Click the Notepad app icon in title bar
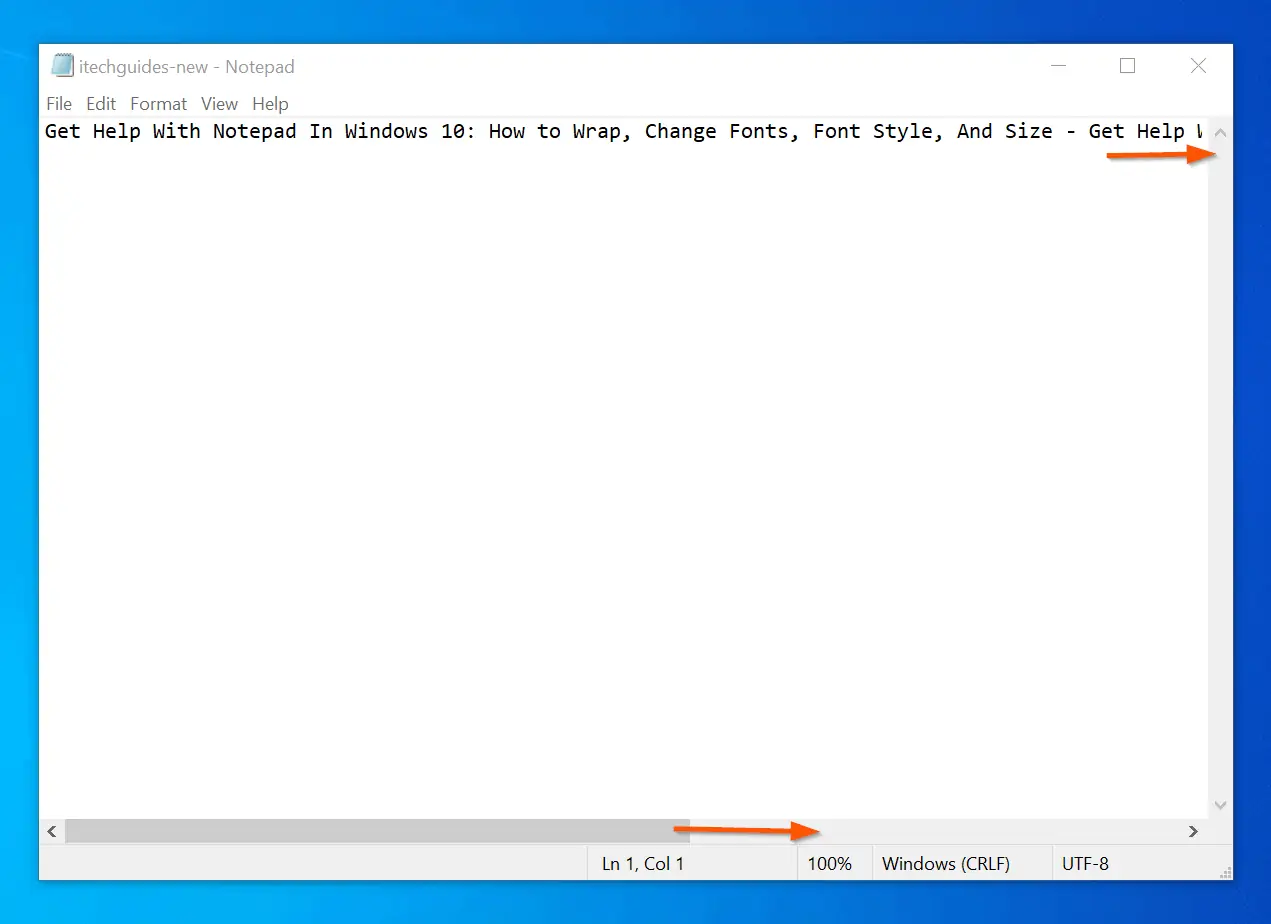Viewport: 1271px width, 924px height. click(62, 66)
